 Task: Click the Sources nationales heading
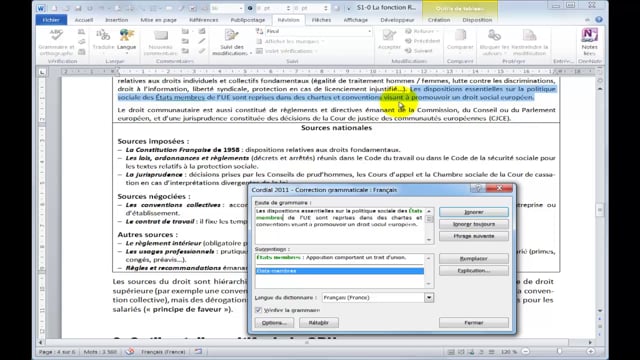(336, 128)
